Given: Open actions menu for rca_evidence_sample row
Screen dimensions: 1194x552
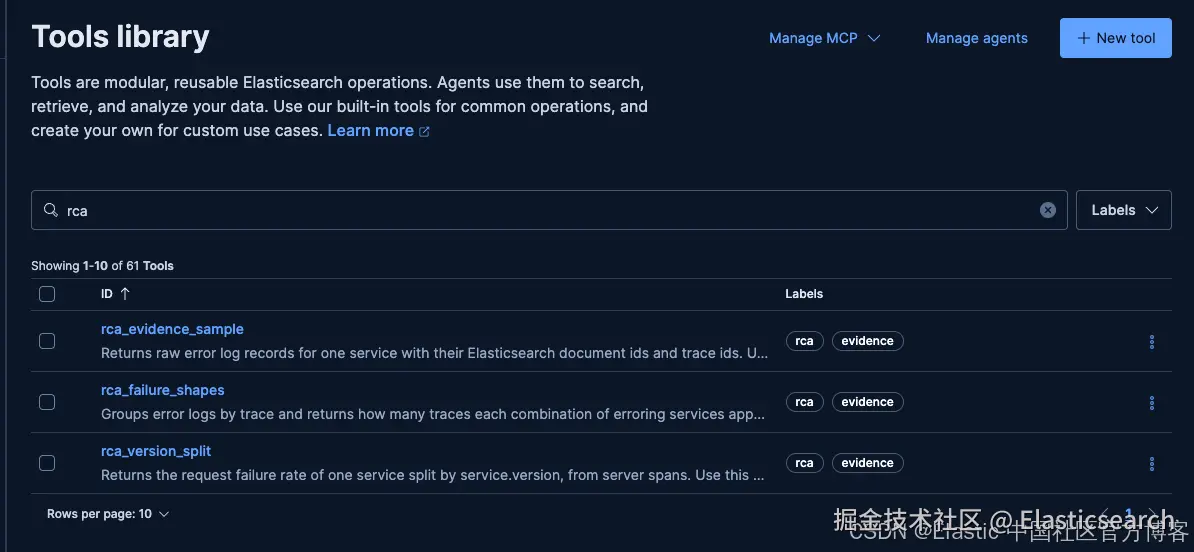Looking at the screenshot, I should coord(1151,342).
